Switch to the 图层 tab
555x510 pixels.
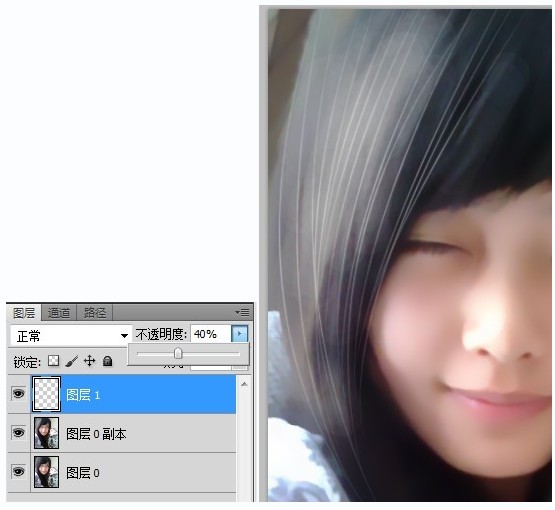(x=24, y=313)
